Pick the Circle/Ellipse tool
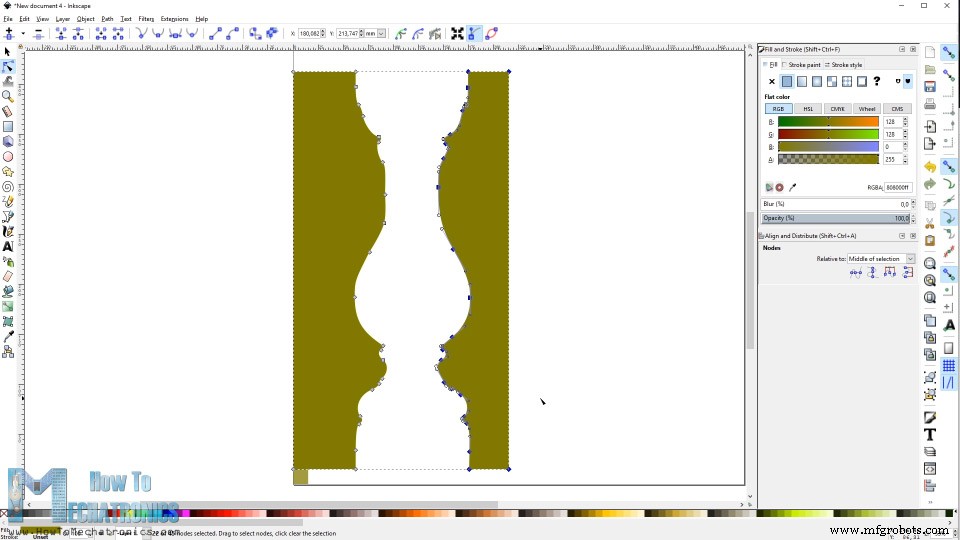The height and width of the screenshot is (540, 960). click(8, 156)
